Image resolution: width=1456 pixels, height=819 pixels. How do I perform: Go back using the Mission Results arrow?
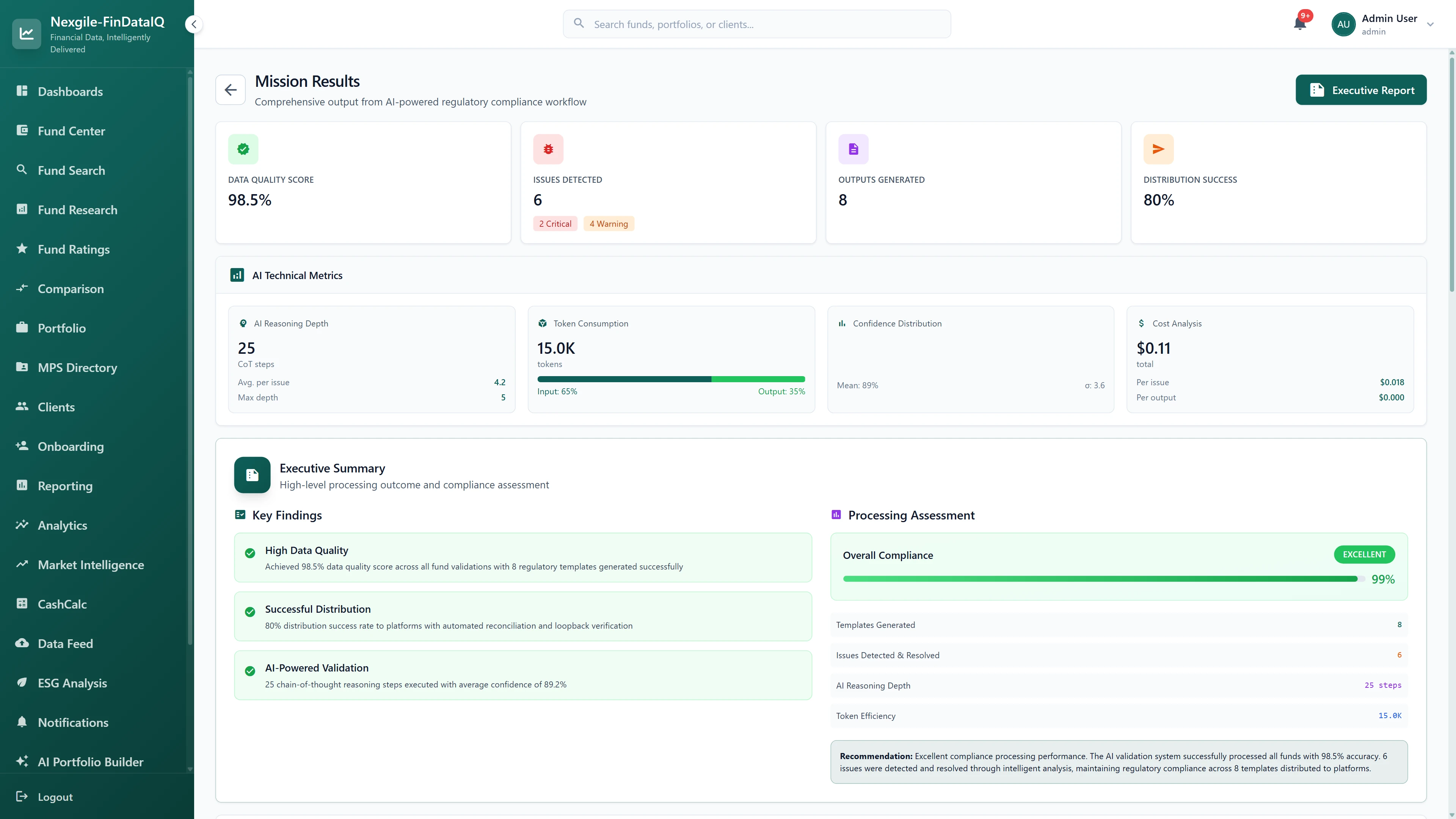(x=230, y=89)
